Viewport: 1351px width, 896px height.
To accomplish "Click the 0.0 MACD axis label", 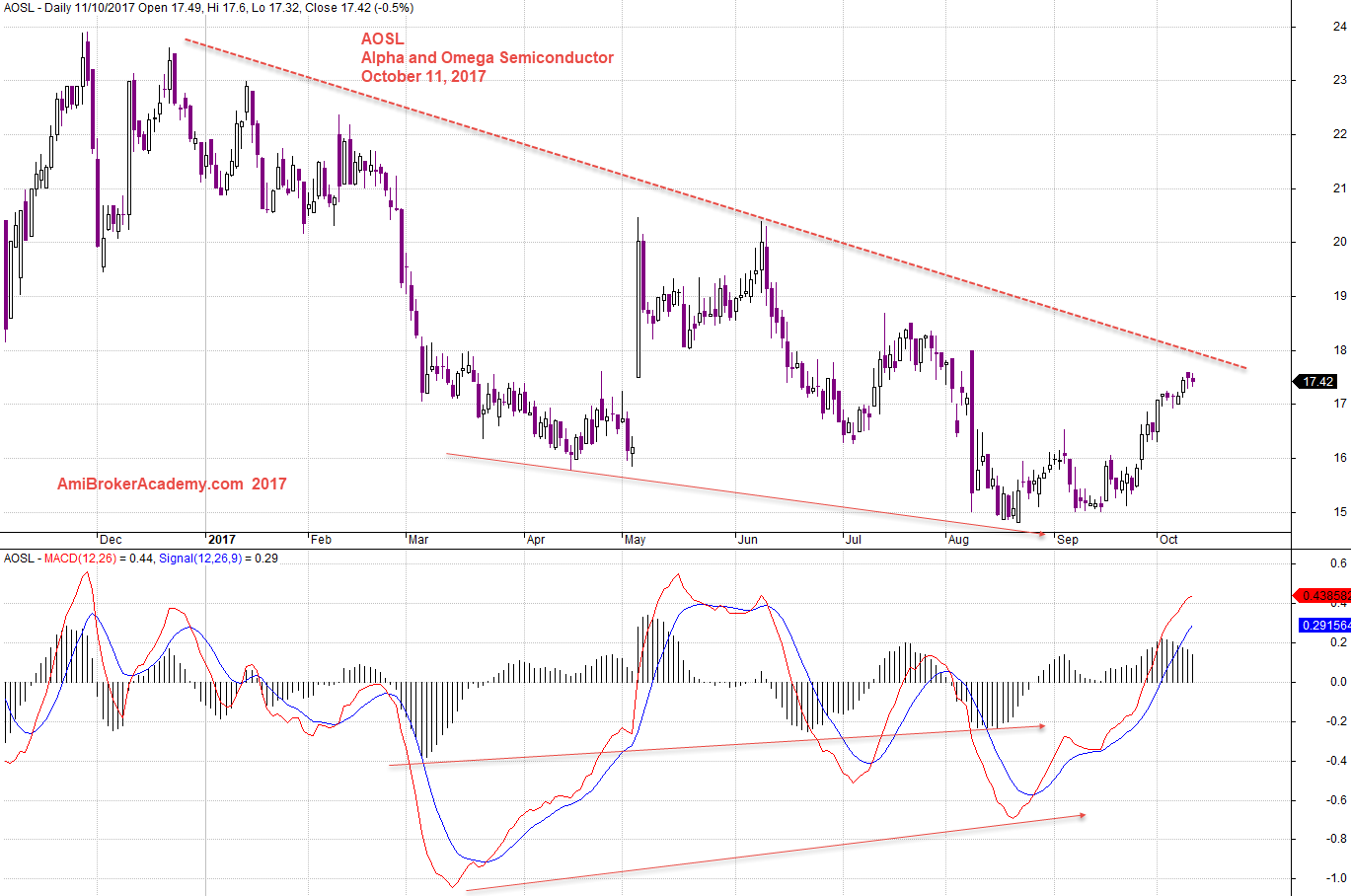I will click(1338, 682).
